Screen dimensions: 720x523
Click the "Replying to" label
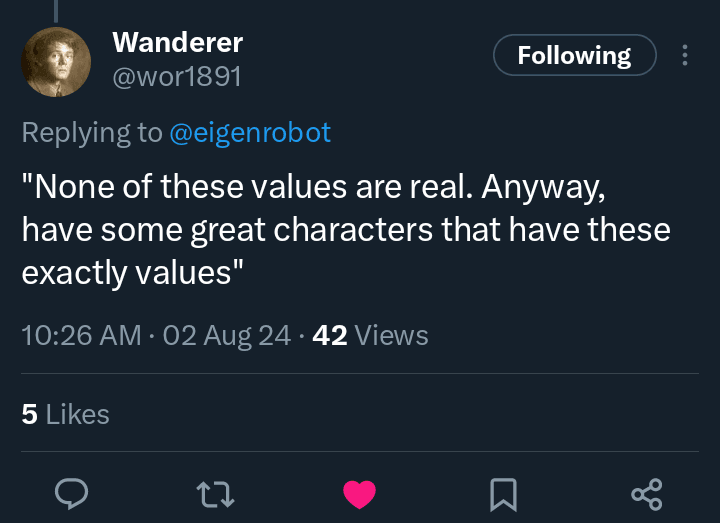(x=92, y=133)
